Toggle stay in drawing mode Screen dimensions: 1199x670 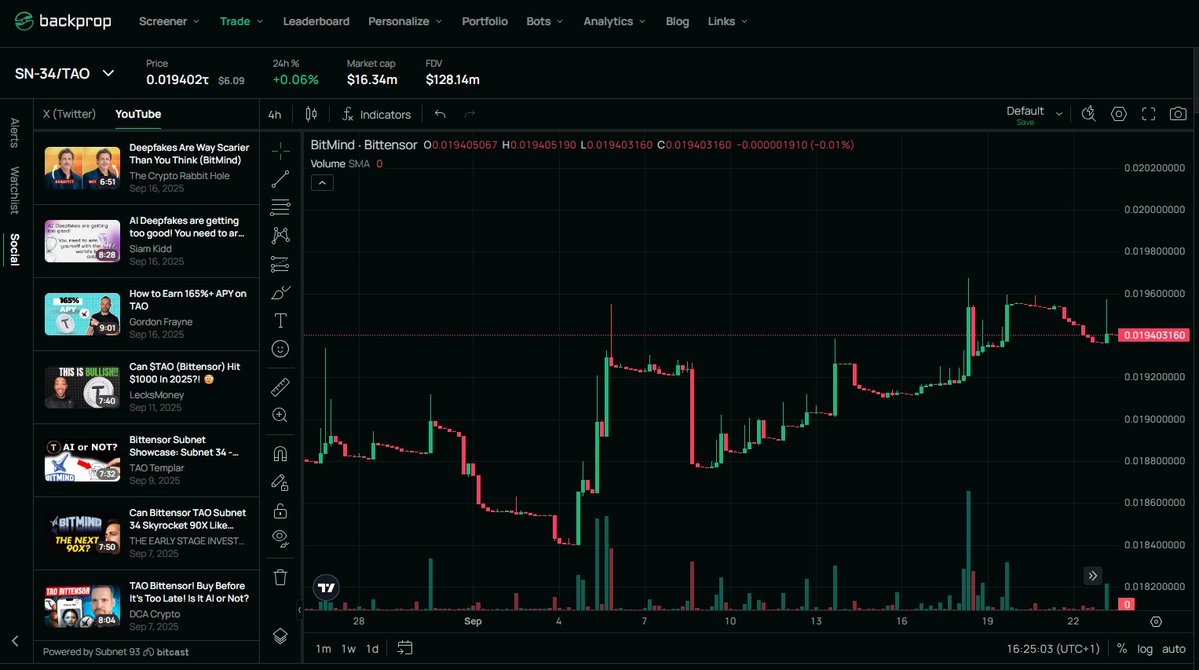click(x=280, y=483)
